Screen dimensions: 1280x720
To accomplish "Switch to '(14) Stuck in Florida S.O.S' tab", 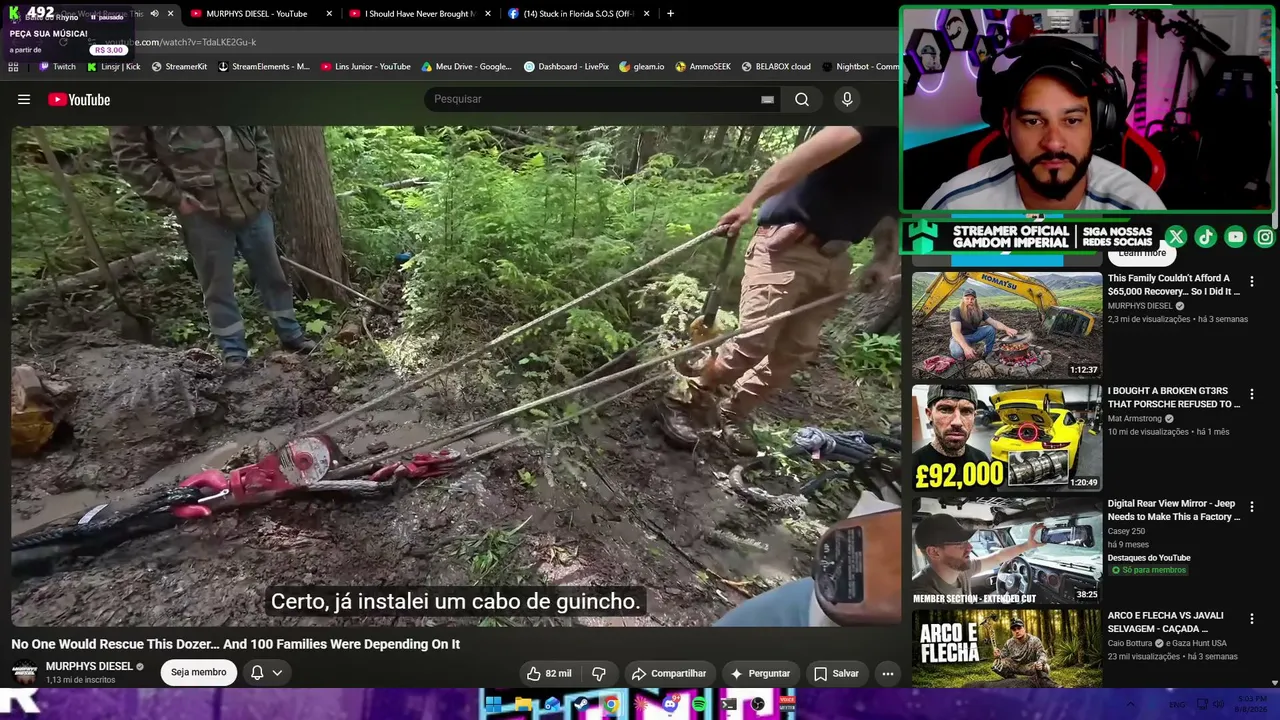I will click(577, 14).
